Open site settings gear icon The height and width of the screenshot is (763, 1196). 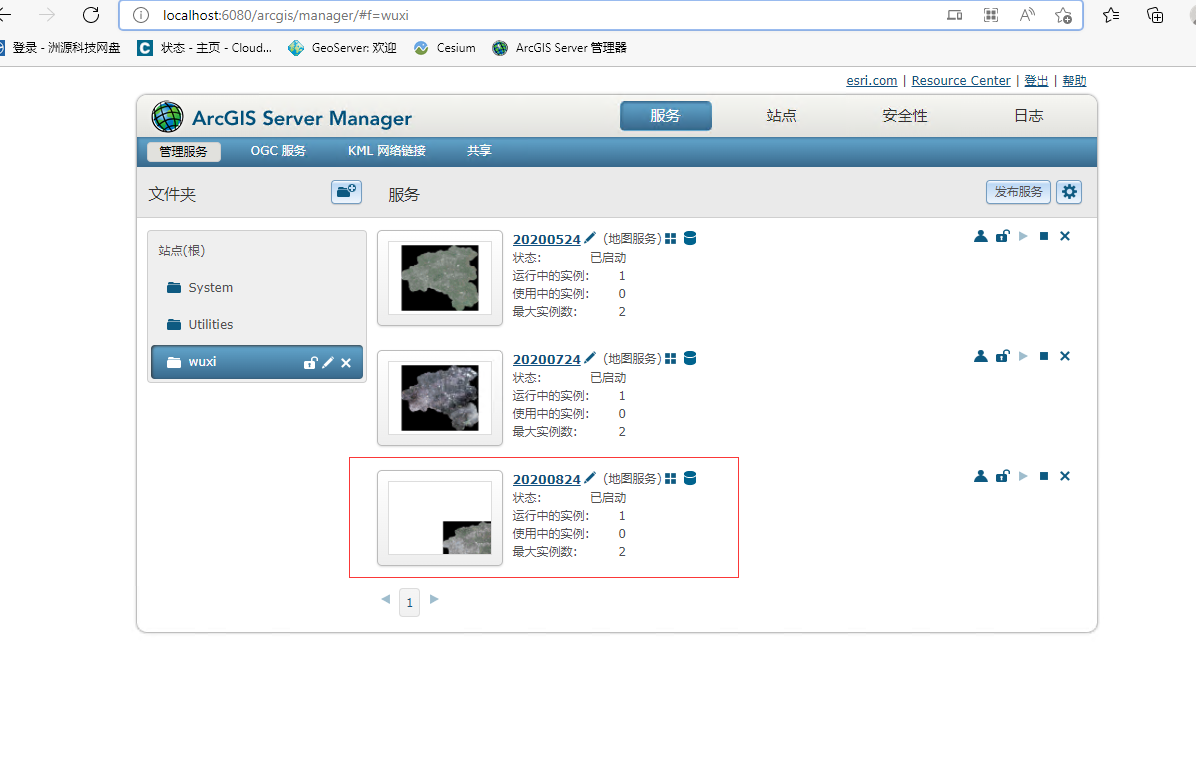1069,192
